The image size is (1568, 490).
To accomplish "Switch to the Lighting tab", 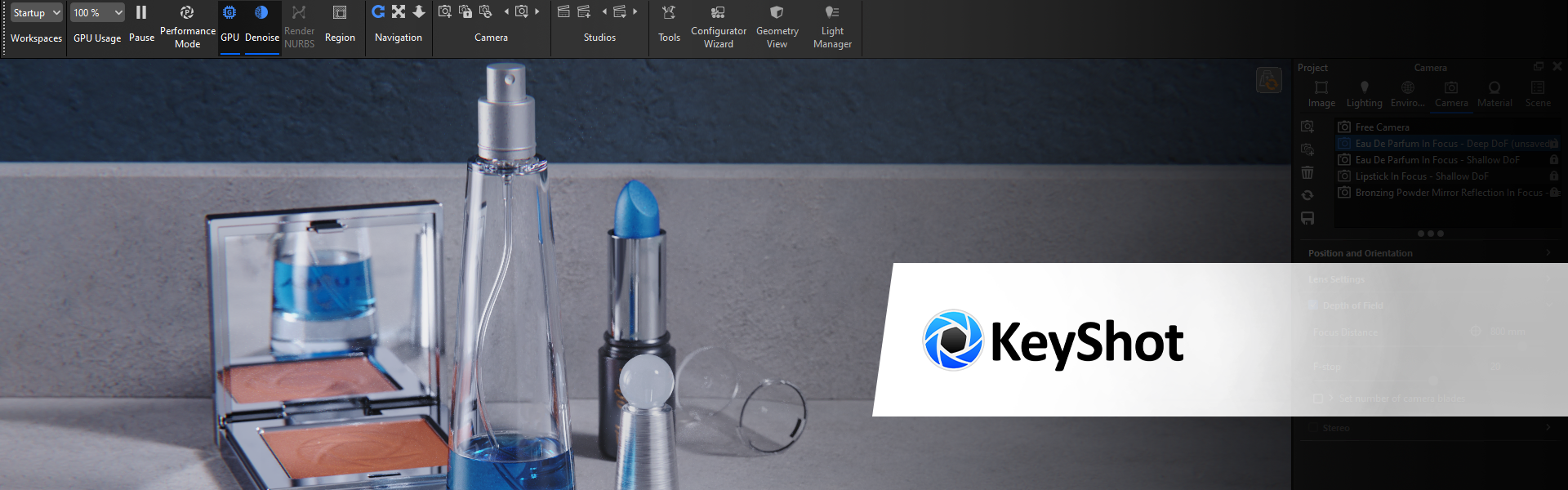I will (1364, 93).
